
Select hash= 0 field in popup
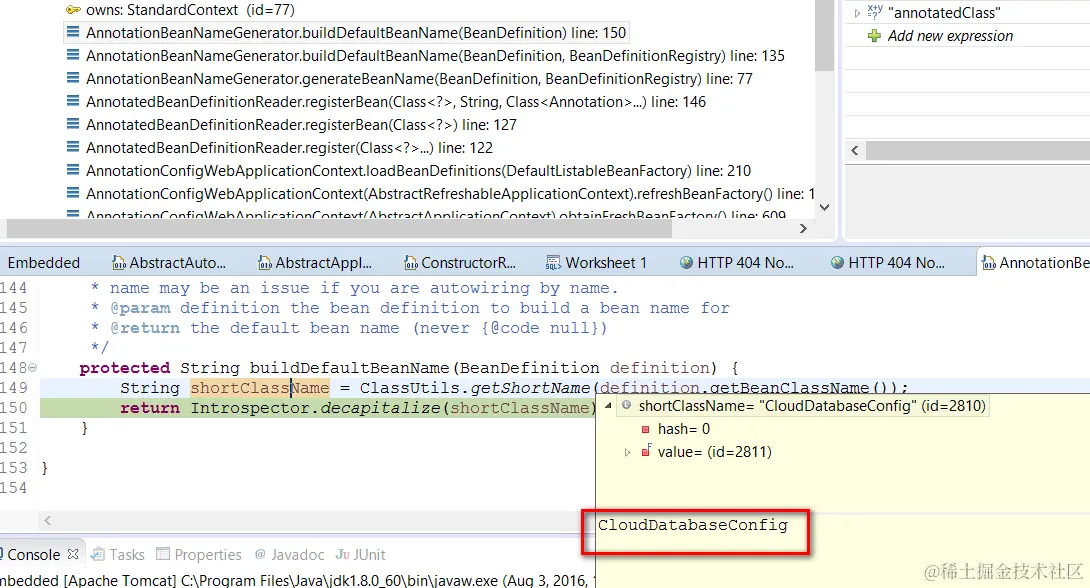coord(683,429)
